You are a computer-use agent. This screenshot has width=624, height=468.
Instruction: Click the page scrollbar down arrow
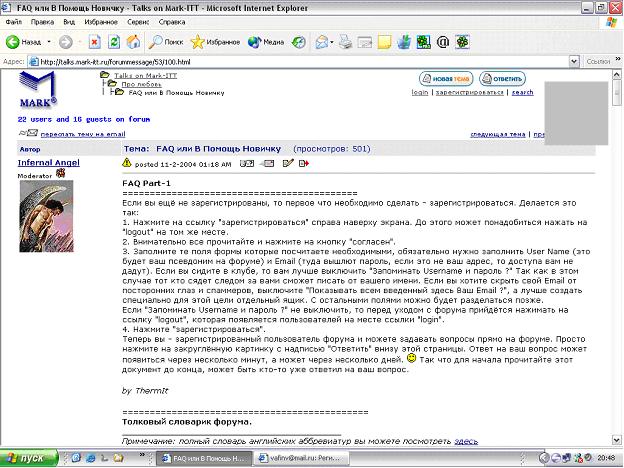tap(617, 440)
